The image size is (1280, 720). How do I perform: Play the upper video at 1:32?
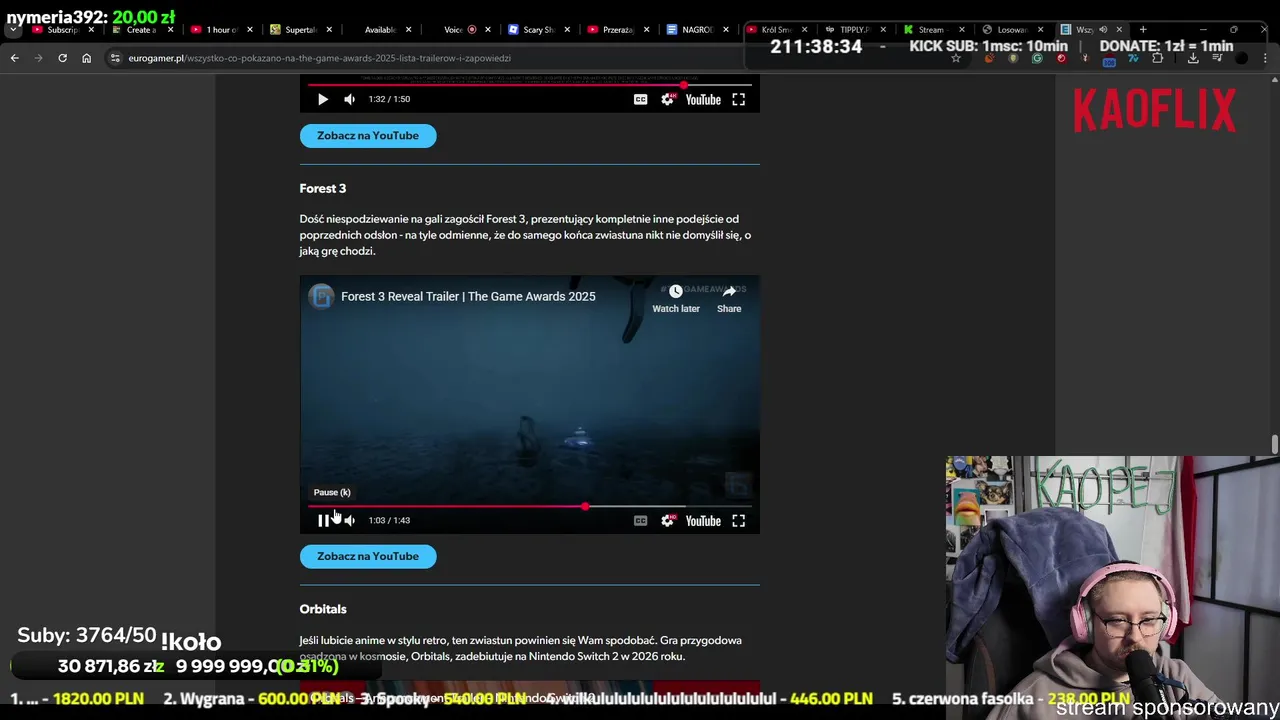tap(322, 99)
